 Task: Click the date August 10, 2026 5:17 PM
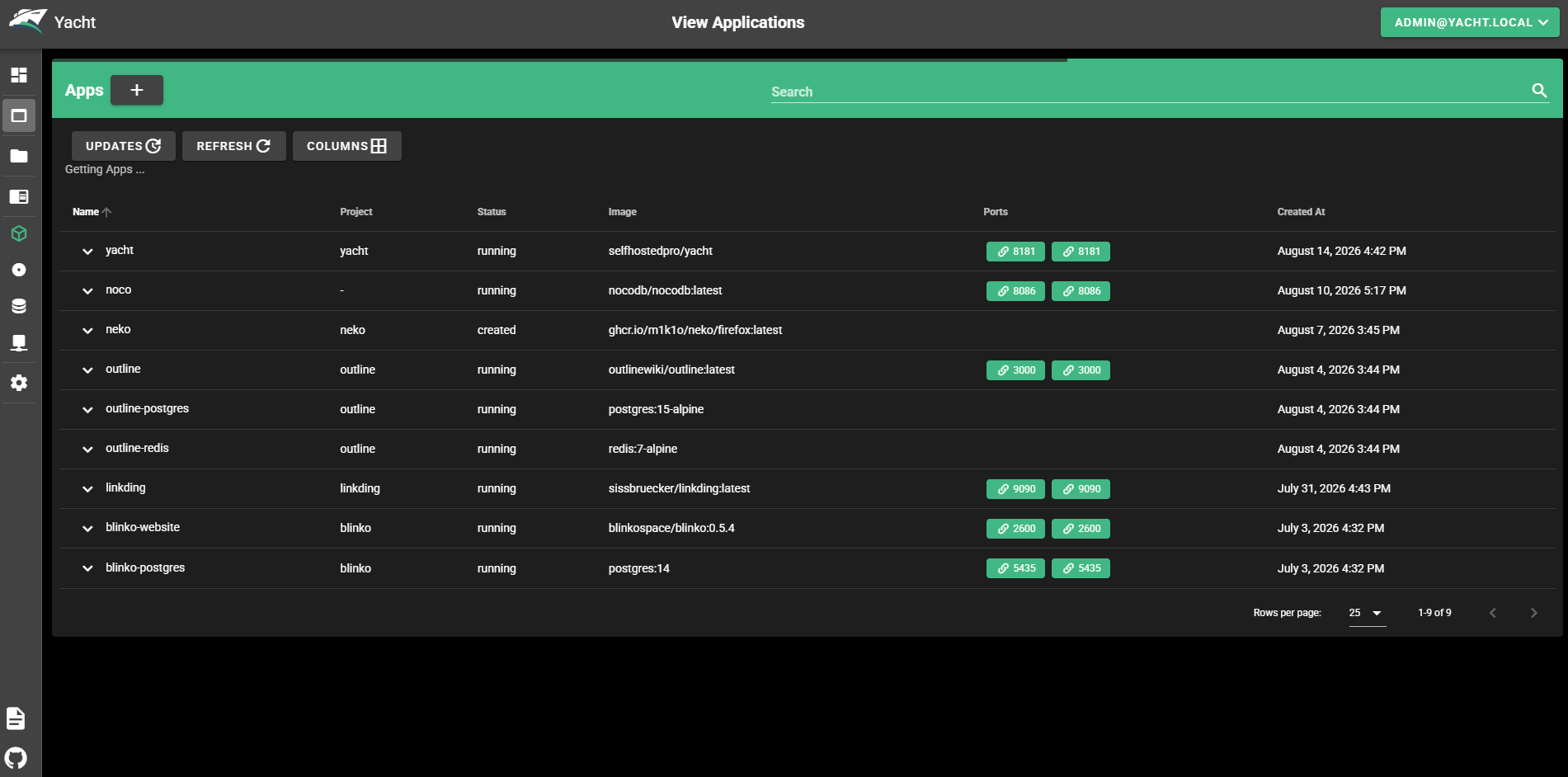tap(1342, 290)
